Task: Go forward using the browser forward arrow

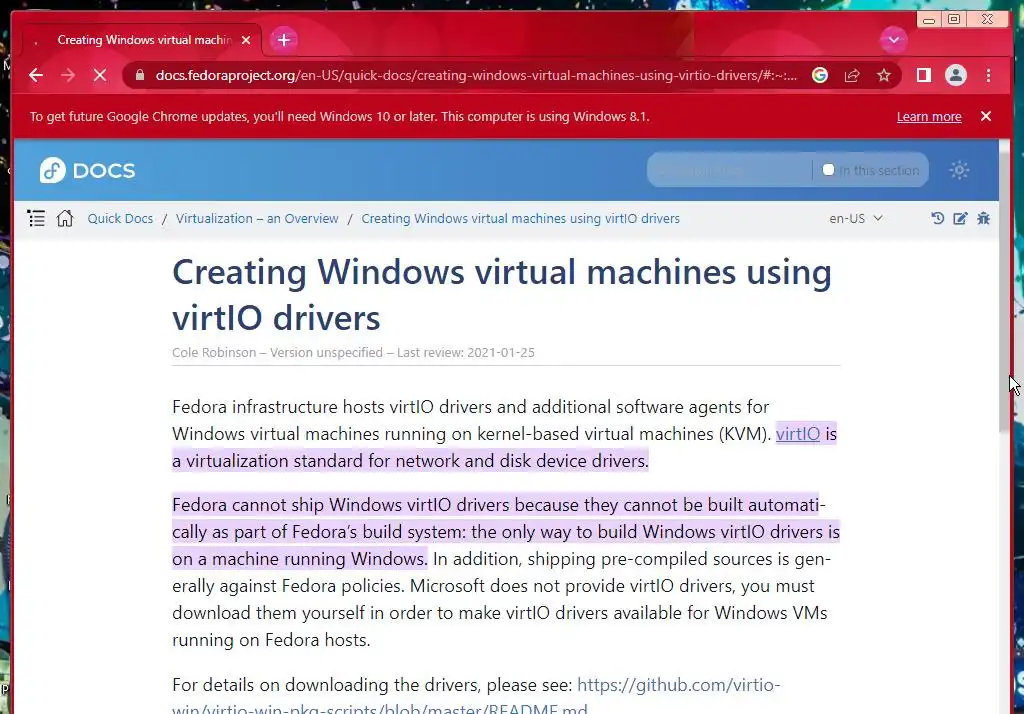Action: point(68,75)
